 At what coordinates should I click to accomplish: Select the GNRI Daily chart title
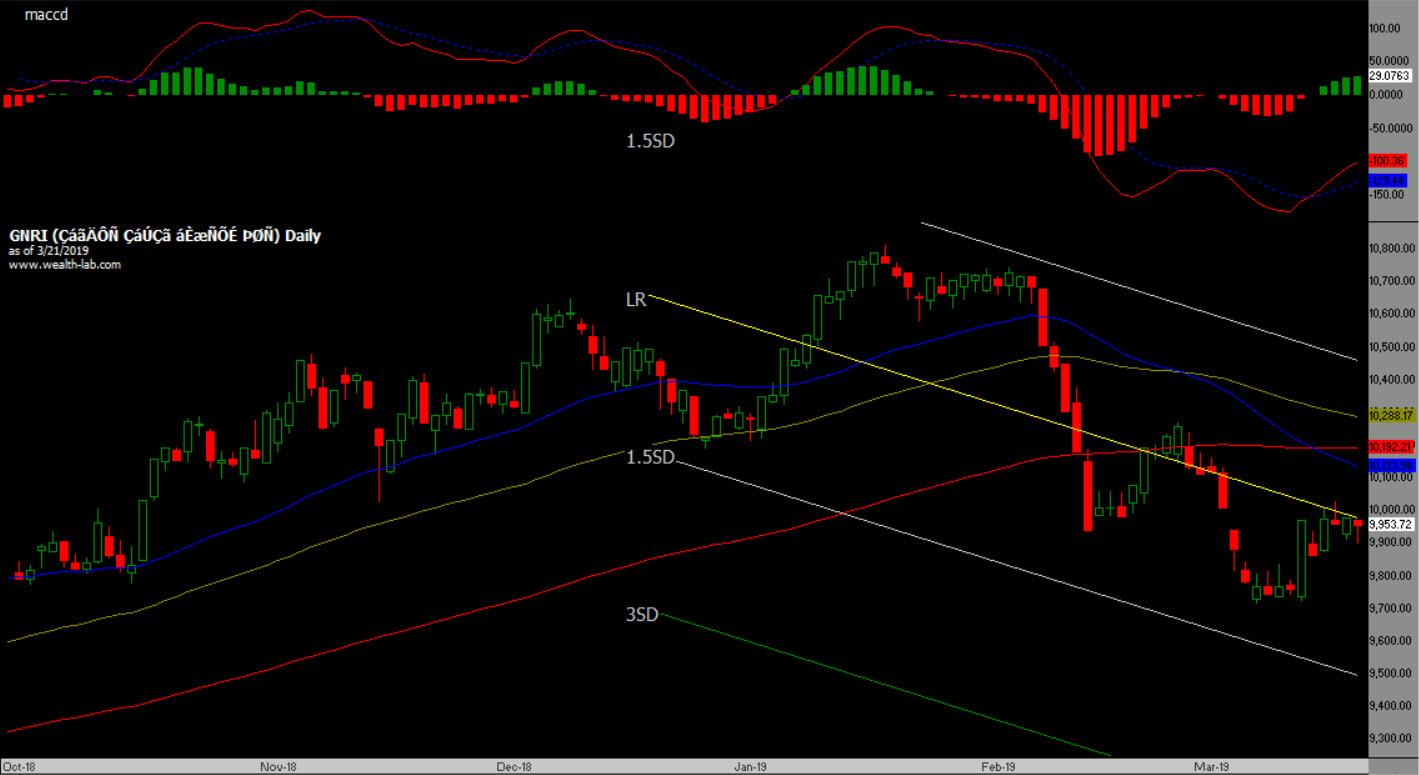(165, 236)
